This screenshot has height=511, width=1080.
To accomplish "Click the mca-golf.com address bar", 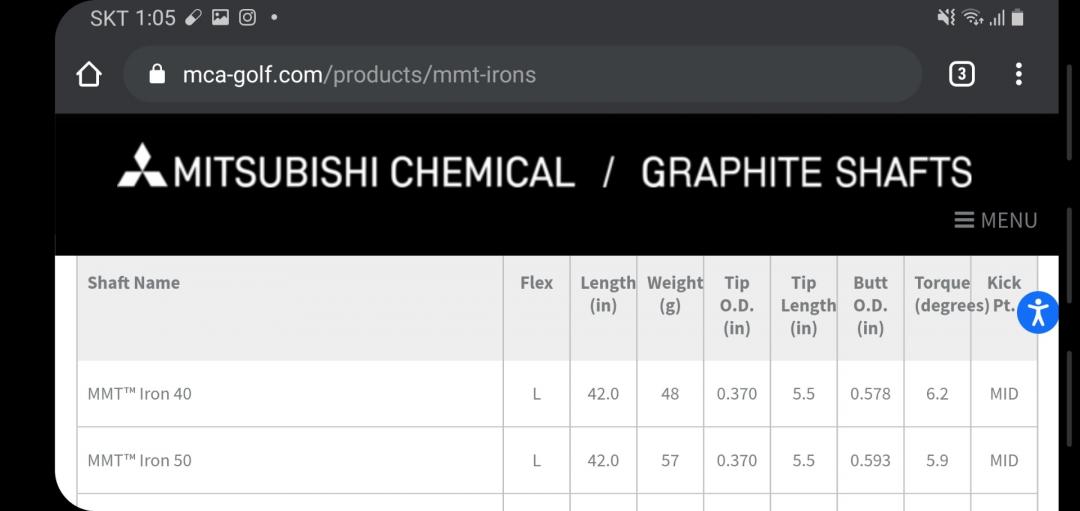I will 520,75.
